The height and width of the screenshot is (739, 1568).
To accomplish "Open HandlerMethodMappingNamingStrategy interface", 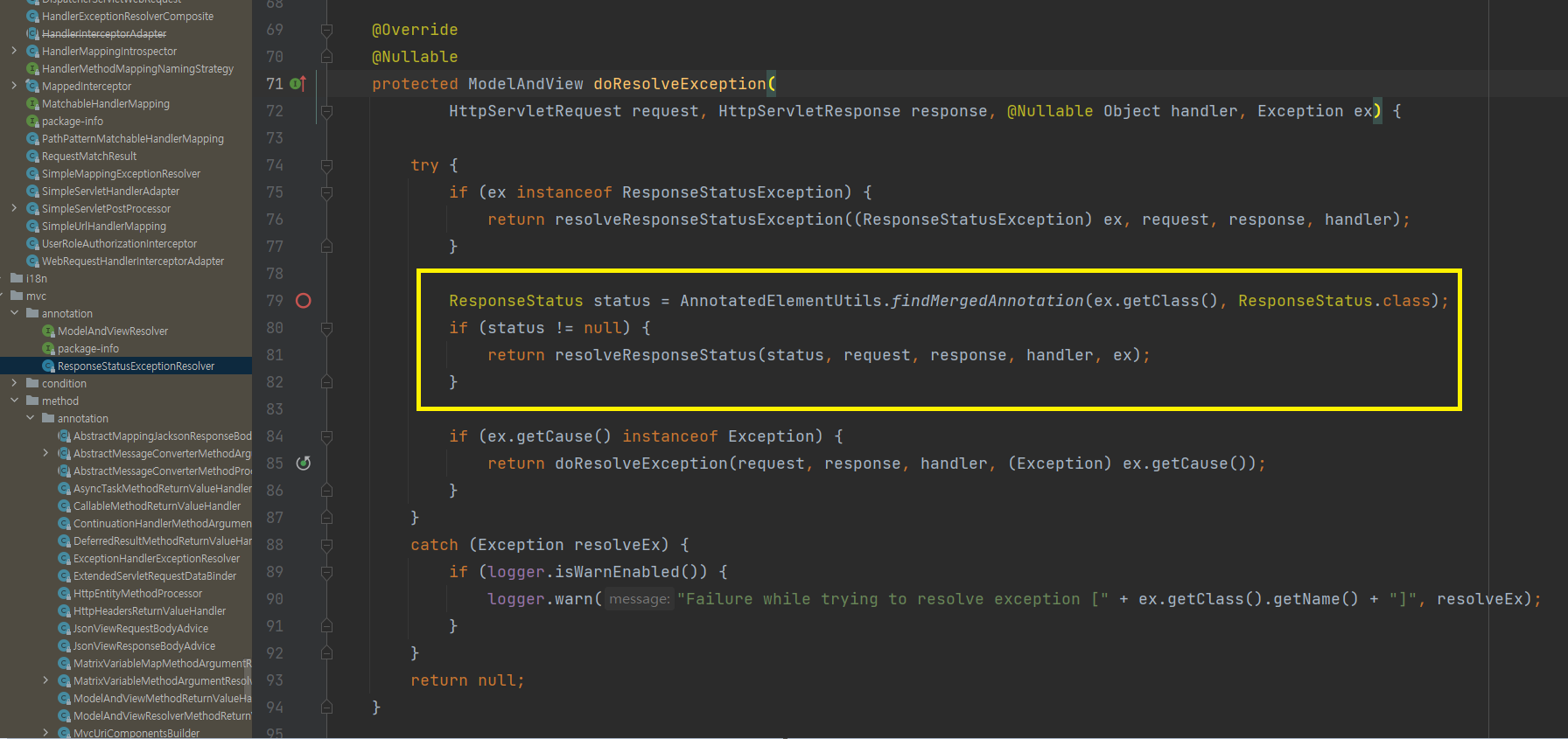I will tap(137, 68).
